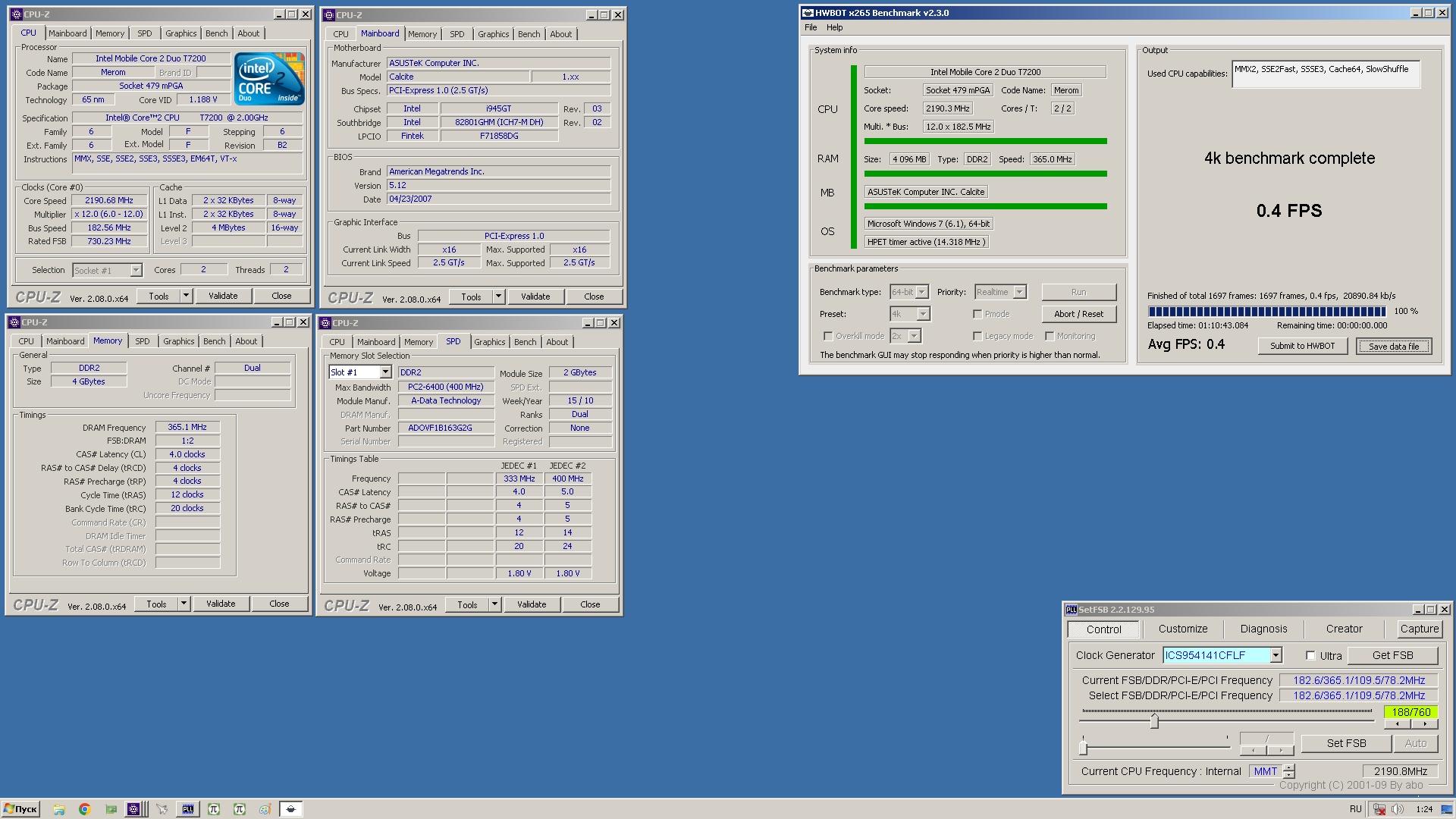Open Graphics tab in the CPU-Z SPD window
The width and height of the screenshot is (1456, 819).
[490, 343]
